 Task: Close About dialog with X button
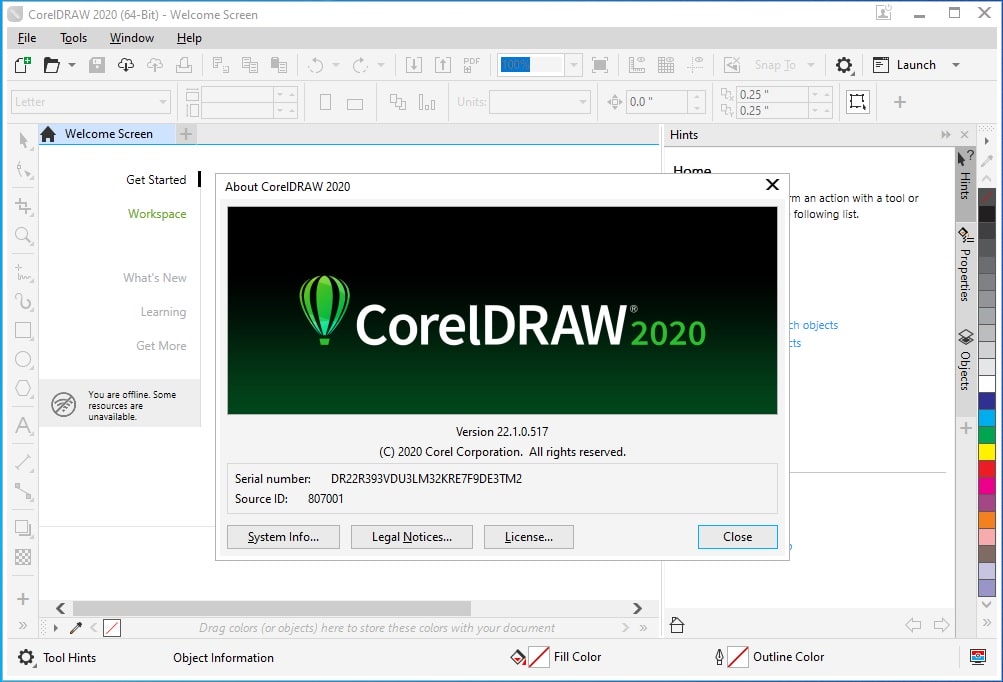pyautogui.click(x=772, y=185)
